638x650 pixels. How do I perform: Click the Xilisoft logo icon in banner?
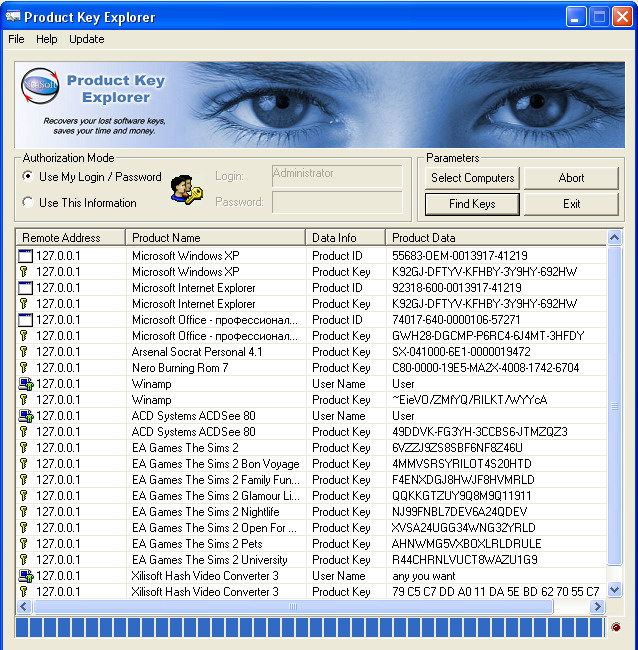[x=40, y=87]
